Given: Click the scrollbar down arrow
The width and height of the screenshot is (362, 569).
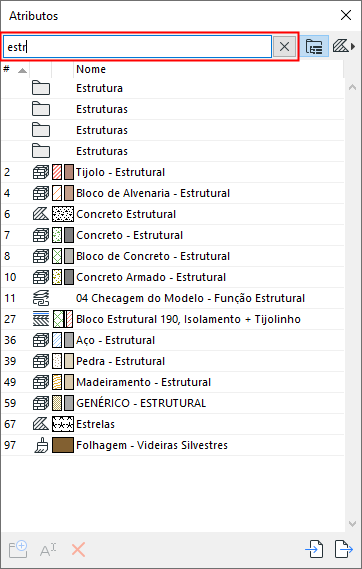Looking at the screenshot, I should tap(352, 524).
